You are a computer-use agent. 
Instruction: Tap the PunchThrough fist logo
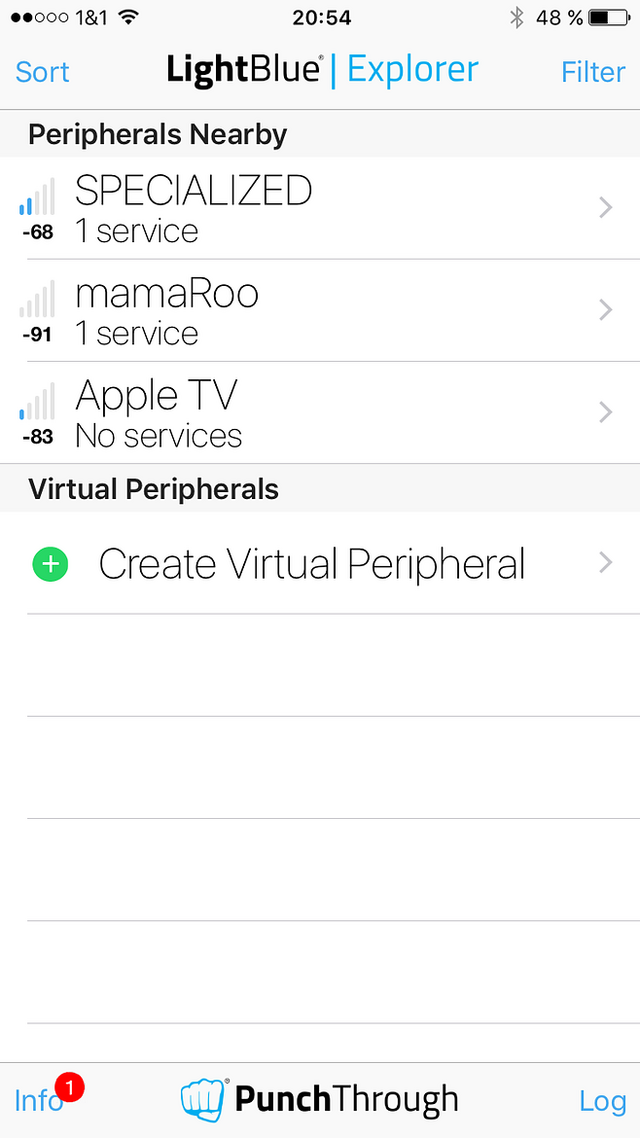203,1100
